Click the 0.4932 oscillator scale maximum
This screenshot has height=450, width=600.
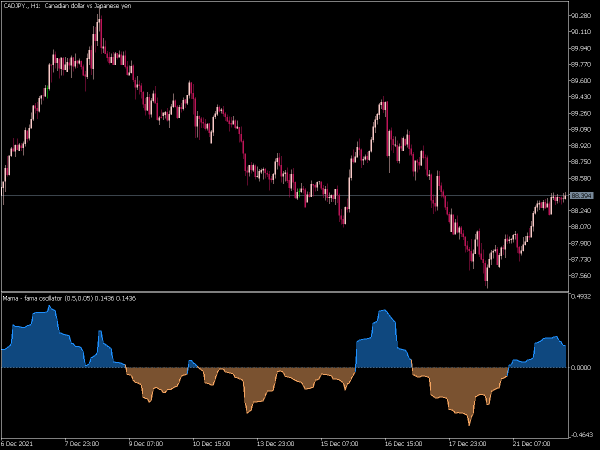581,297
